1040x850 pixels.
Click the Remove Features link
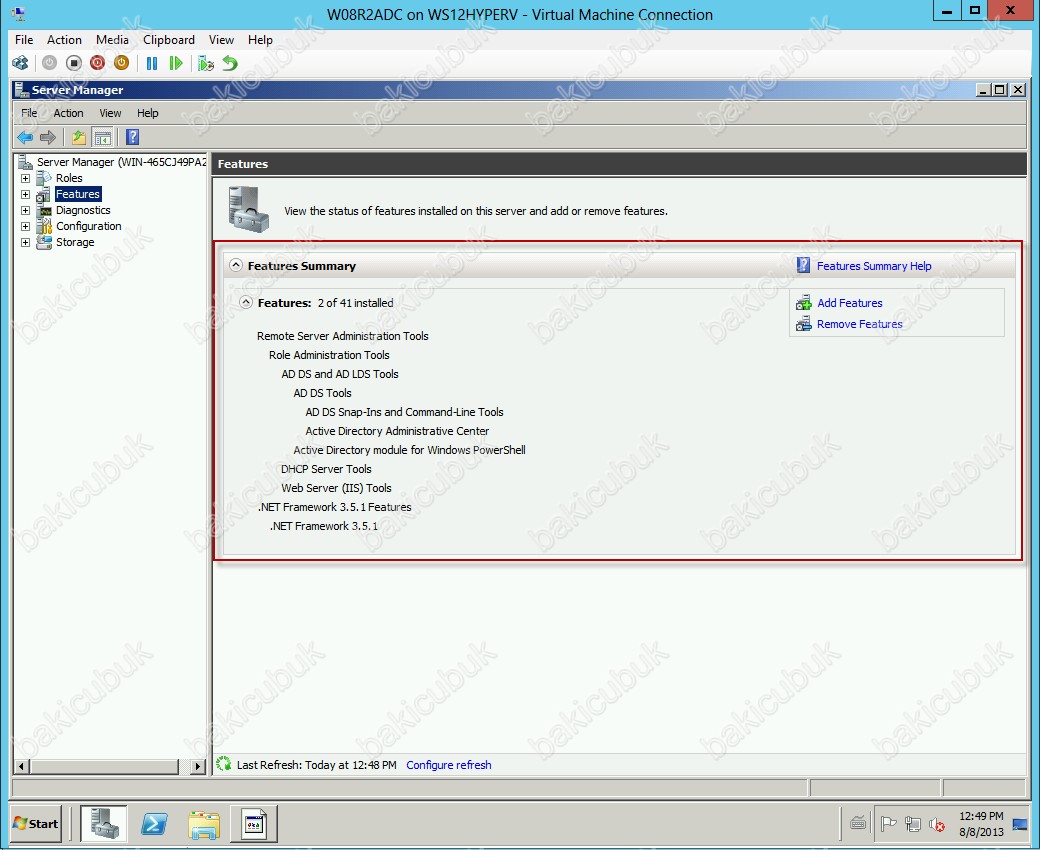point(860,324)
